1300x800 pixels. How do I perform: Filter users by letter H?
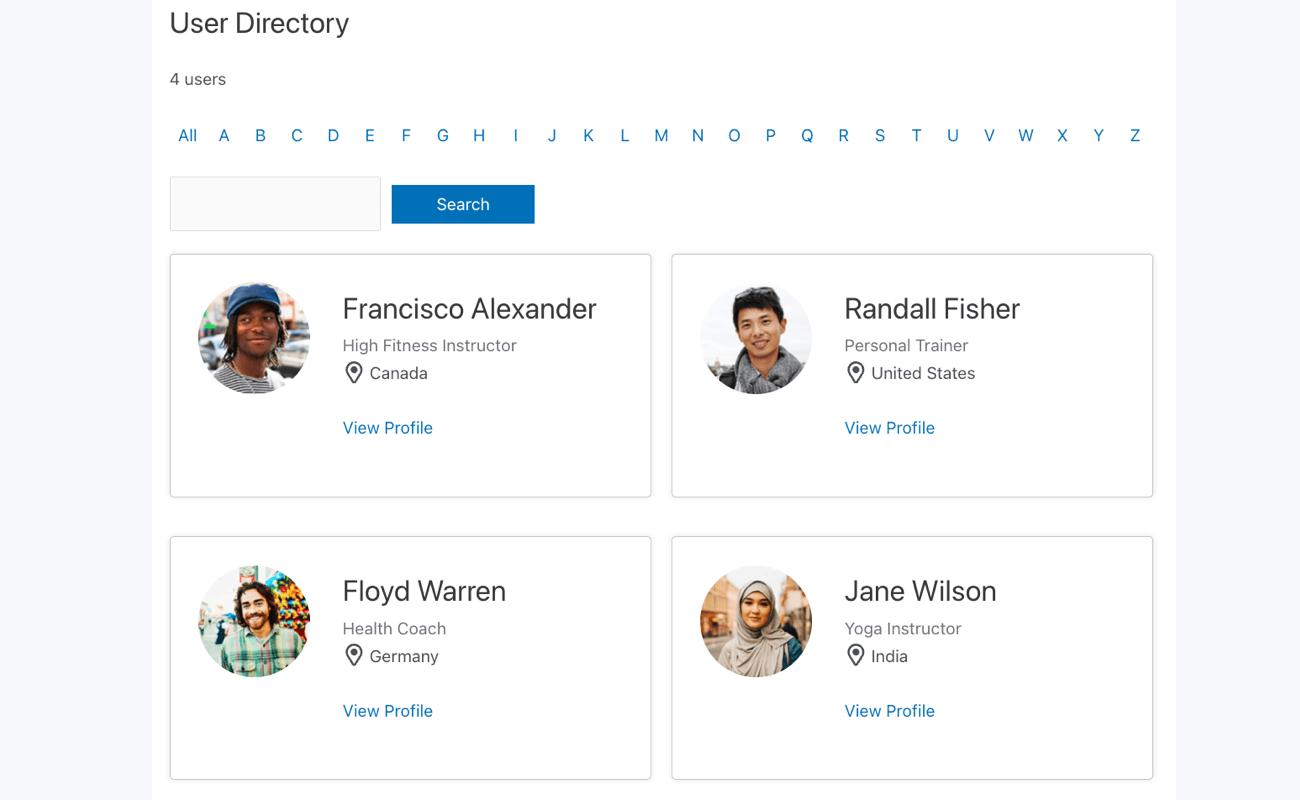(479, 136)
